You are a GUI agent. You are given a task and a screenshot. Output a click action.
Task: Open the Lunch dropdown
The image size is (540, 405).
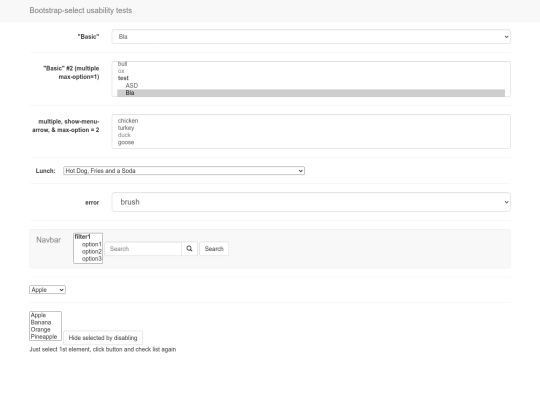tap(184, 171)
